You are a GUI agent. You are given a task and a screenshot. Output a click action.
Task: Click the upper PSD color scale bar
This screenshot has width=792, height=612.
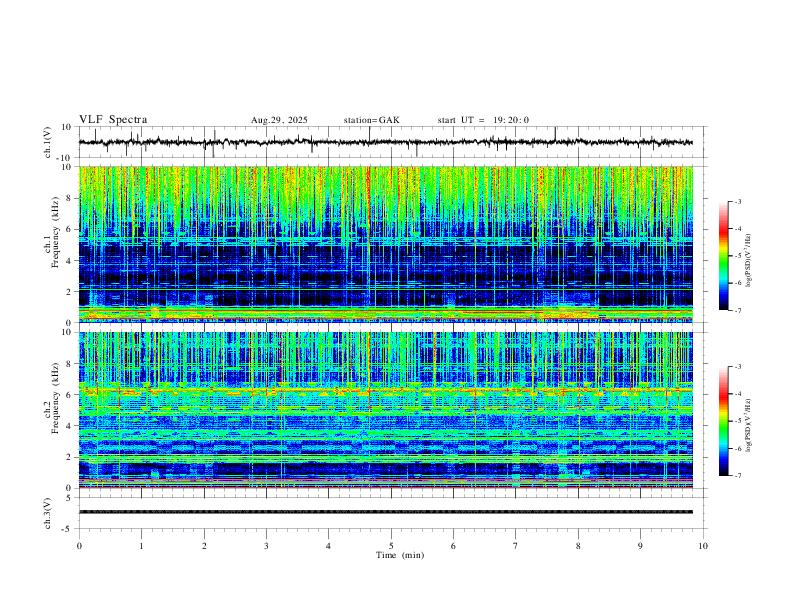click(x=724, y=256)
